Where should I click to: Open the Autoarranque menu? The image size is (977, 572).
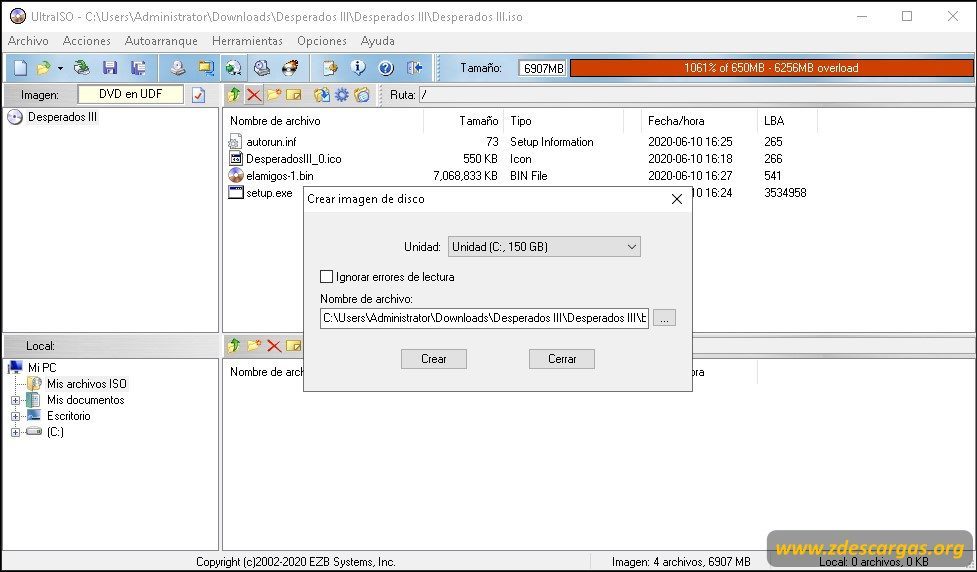pyautogui.click(x=161, y=41)
